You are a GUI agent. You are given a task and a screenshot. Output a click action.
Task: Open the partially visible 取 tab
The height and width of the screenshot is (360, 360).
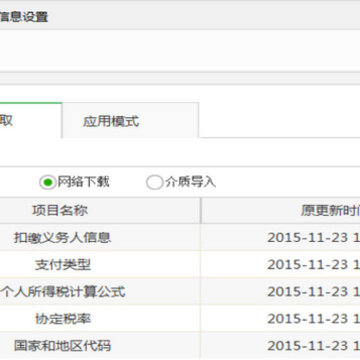(x=31, y=120)
